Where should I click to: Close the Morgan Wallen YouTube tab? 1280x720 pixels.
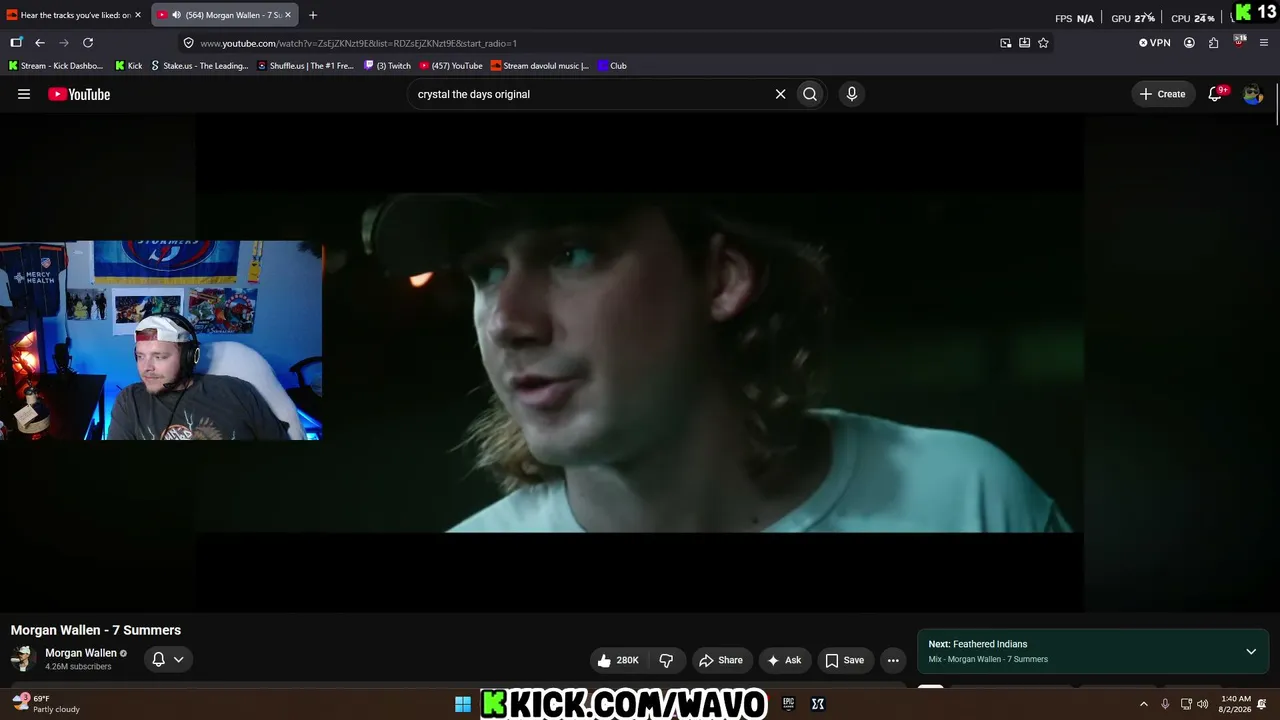point(288,15)
